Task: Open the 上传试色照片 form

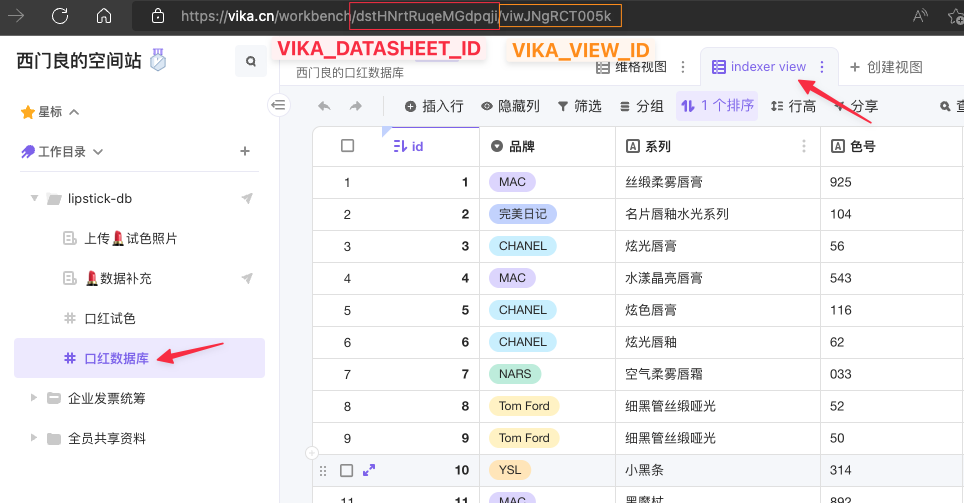Action: [130, 239]
